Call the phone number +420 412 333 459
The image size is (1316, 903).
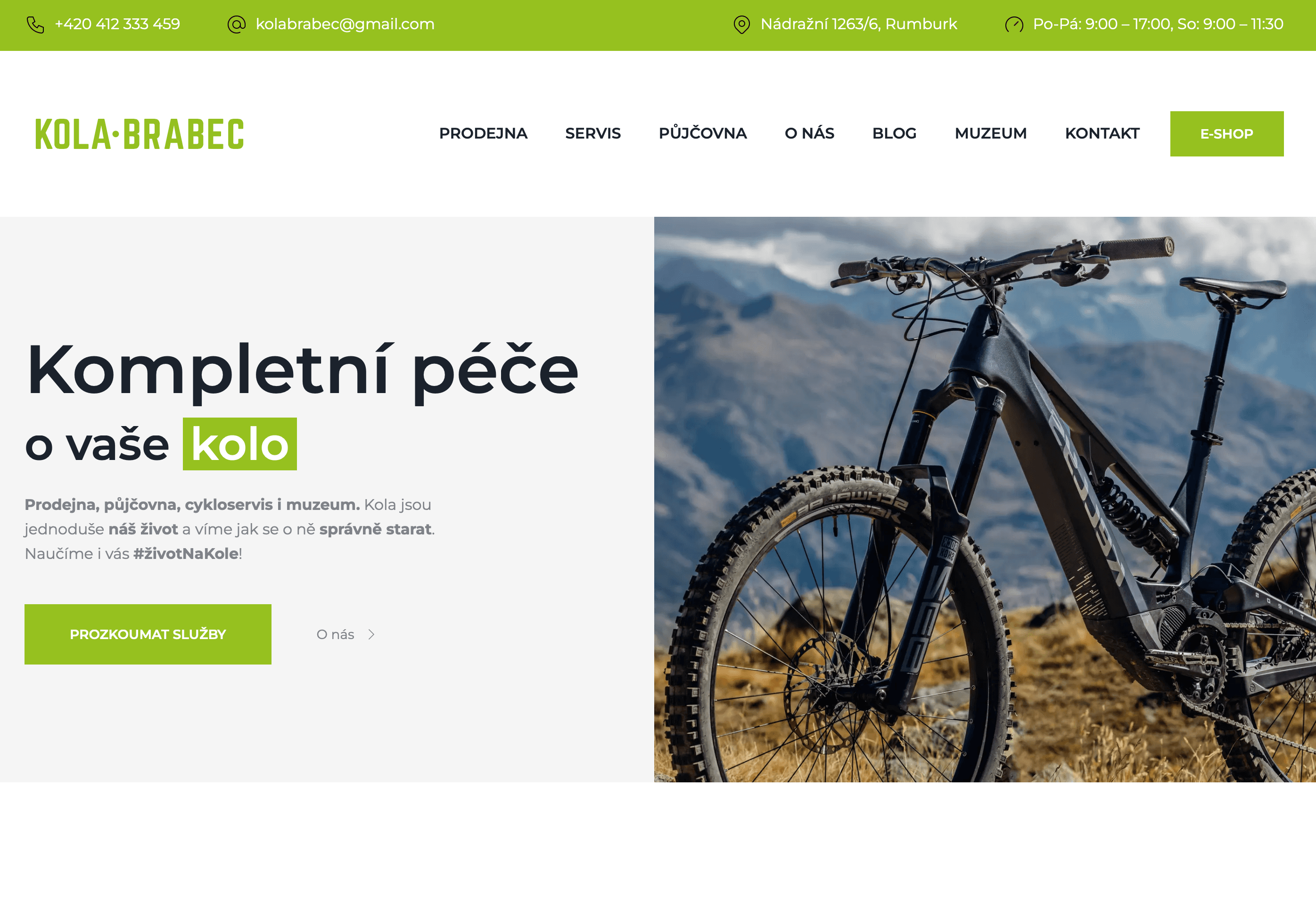tap(117, 25)
